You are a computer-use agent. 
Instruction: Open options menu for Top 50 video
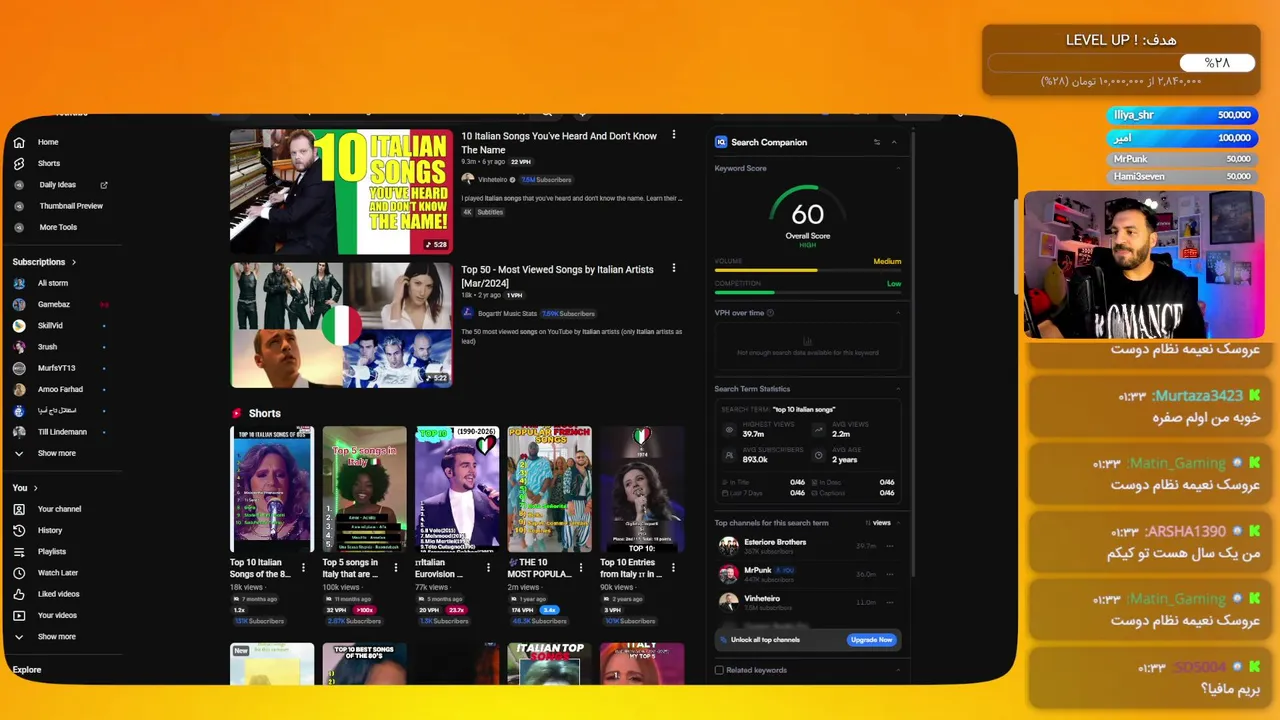[674, 268]
